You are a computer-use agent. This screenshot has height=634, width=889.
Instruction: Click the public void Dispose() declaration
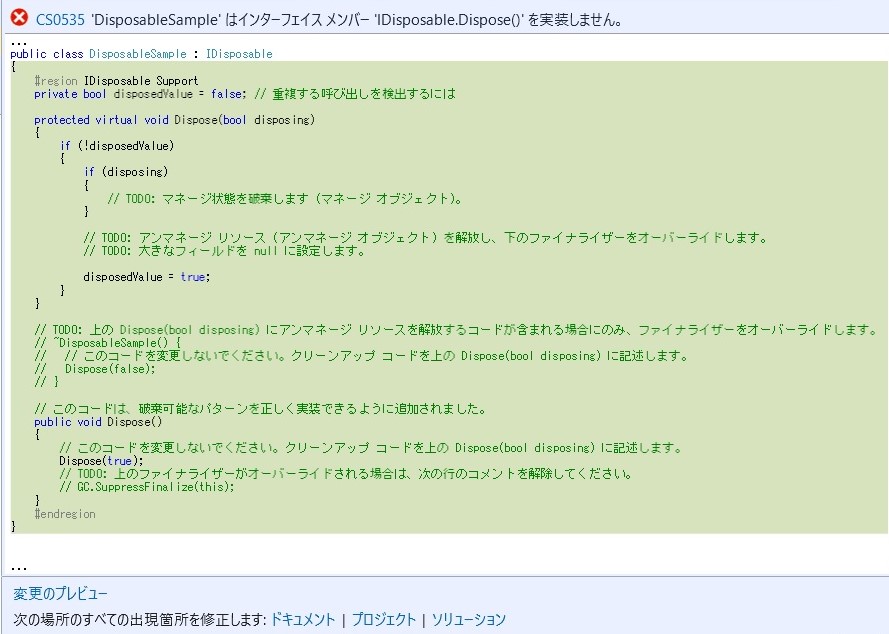tap(98, 421)
